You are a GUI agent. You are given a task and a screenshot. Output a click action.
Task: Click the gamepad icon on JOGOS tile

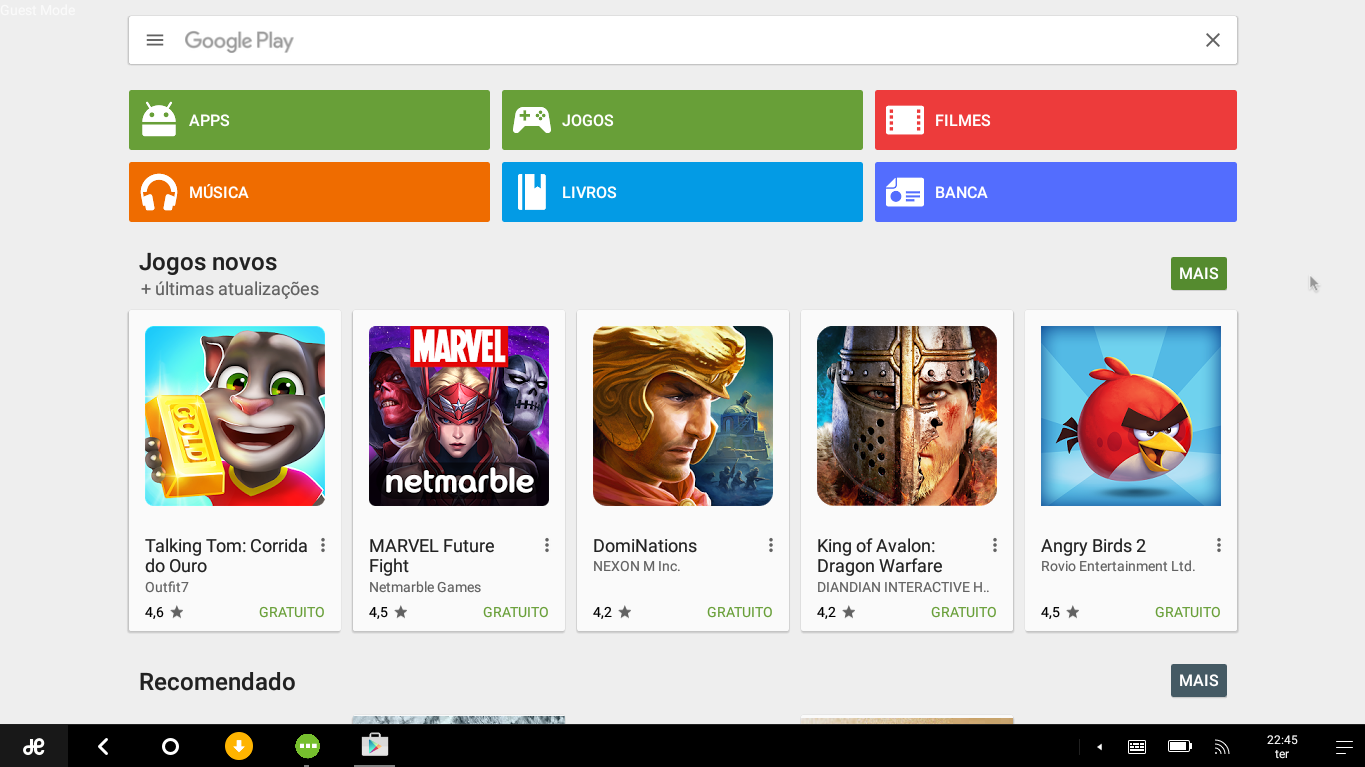tap(532, 120)
